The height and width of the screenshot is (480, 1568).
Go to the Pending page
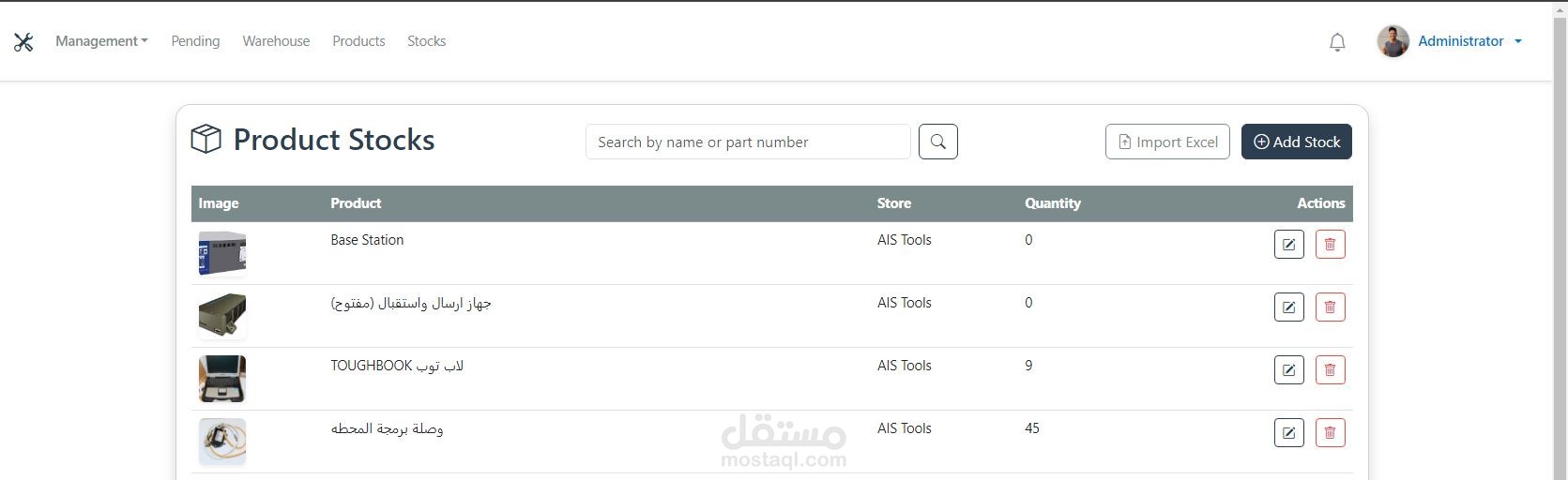pos(195,41)
